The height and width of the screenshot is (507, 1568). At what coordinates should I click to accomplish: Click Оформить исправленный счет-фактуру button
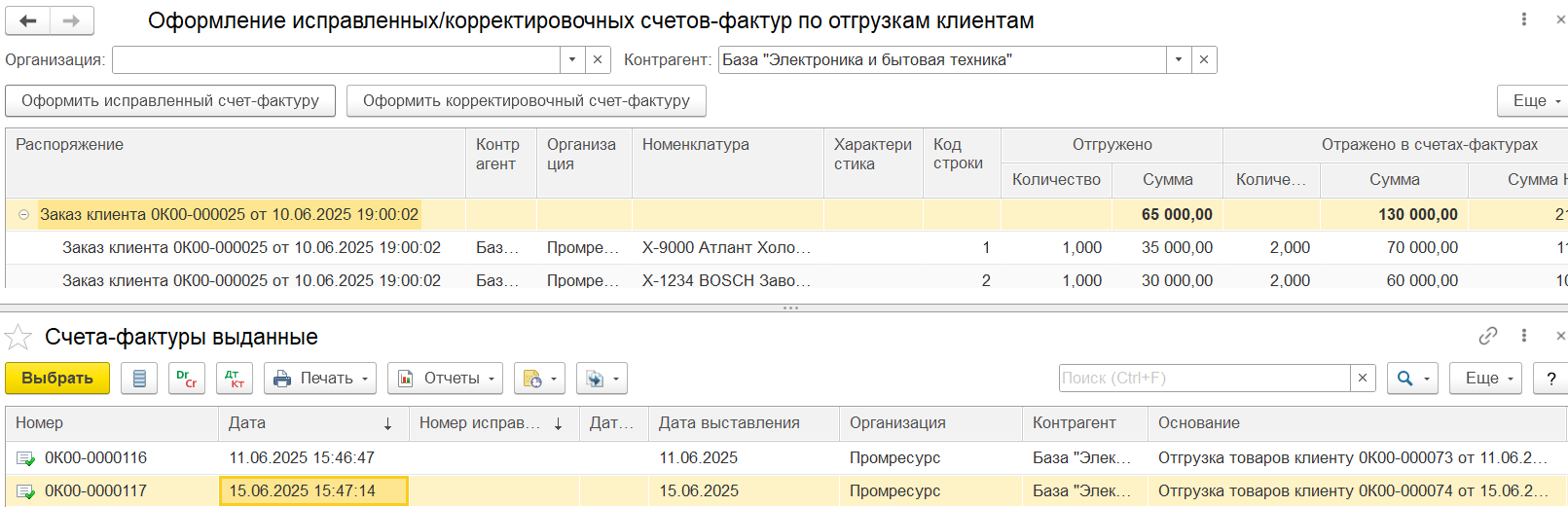pos(170,101)
